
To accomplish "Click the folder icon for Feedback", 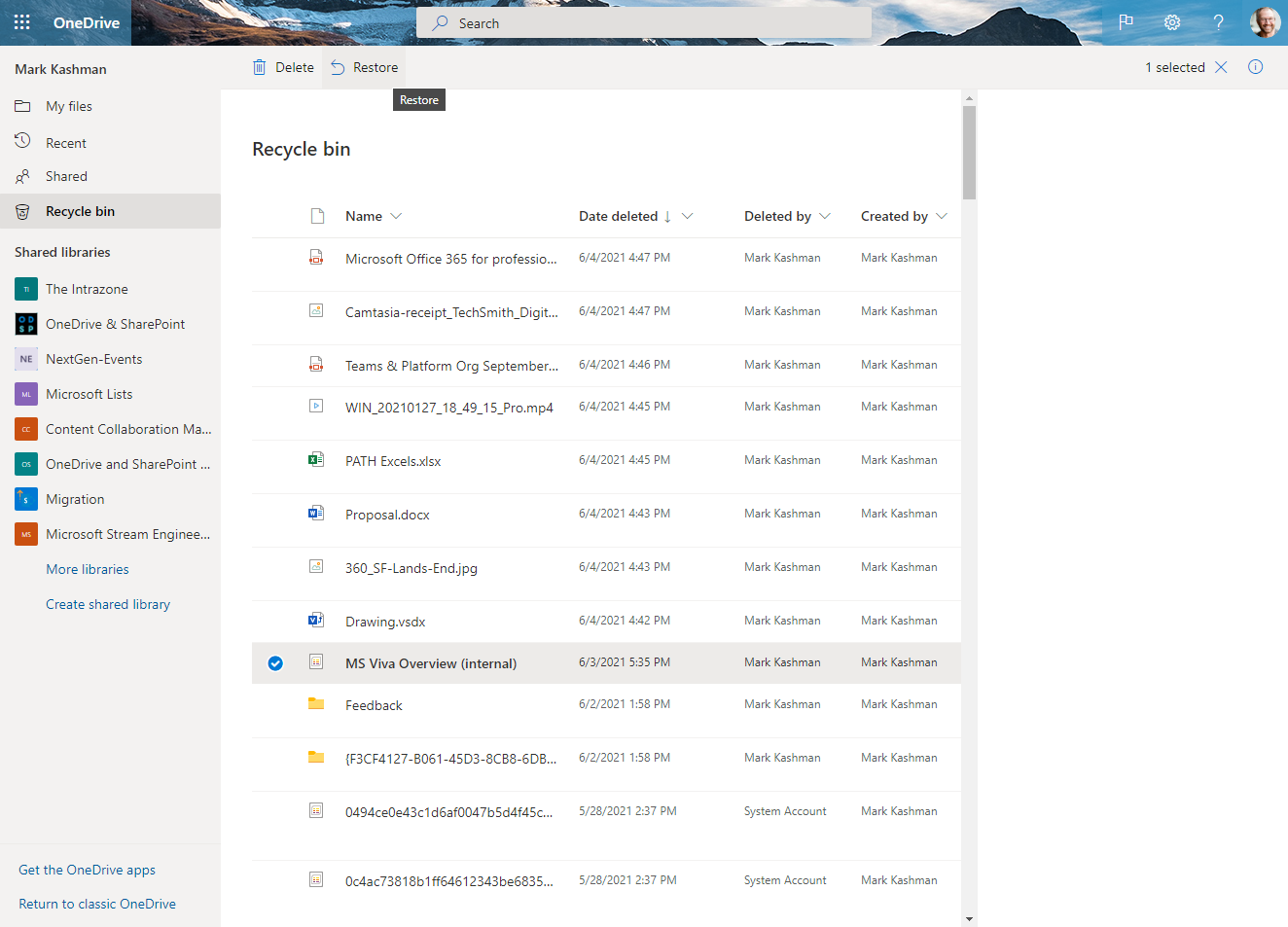I will (x=316, y=704).
